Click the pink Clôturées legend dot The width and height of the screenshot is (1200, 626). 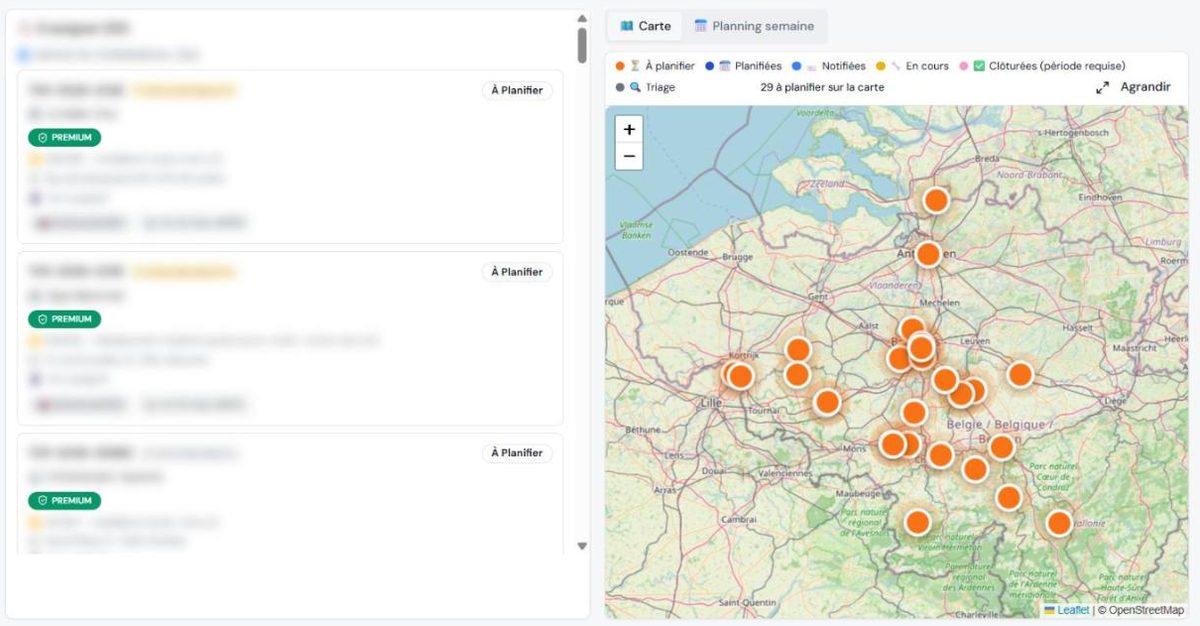tap(964, 66)
